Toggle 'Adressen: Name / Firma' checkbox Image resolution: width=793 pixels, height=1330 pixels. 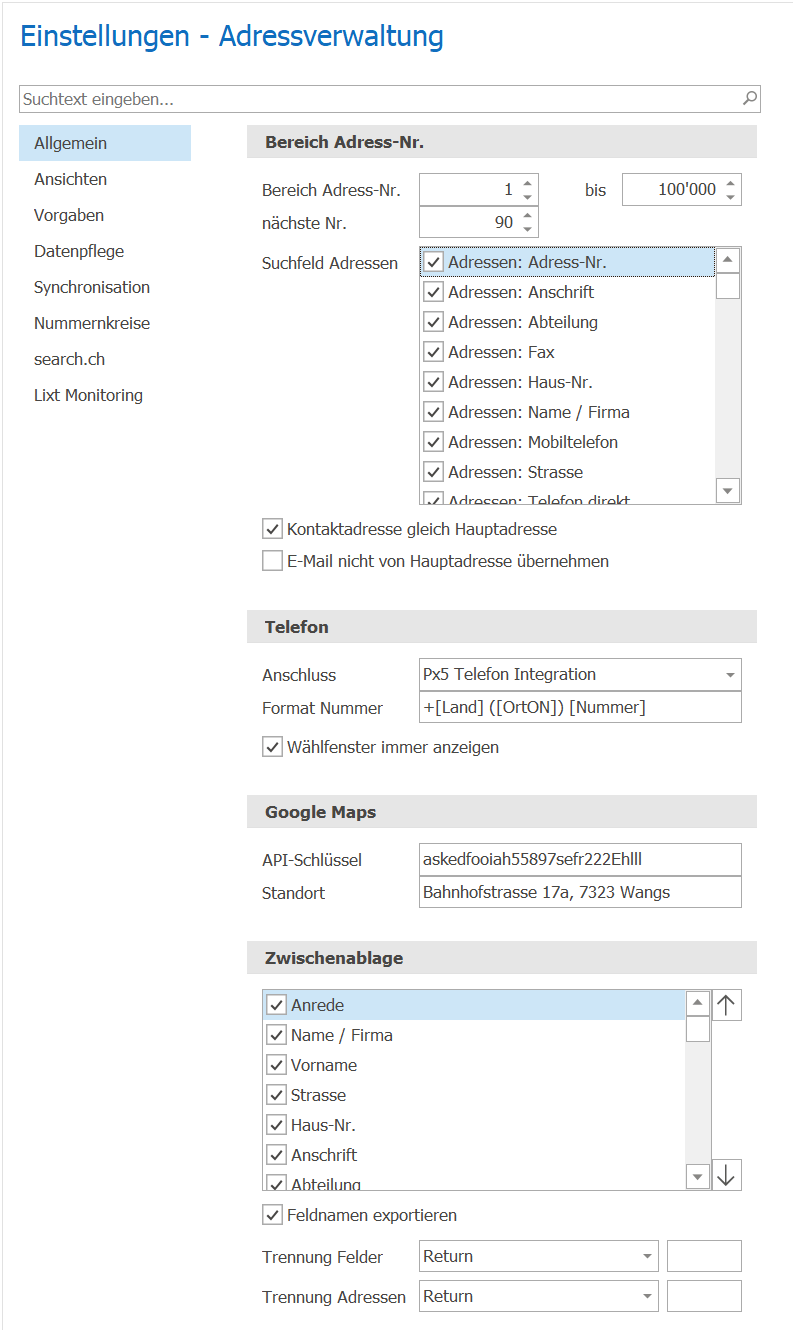pyautogui.click(x=434, y=412)
